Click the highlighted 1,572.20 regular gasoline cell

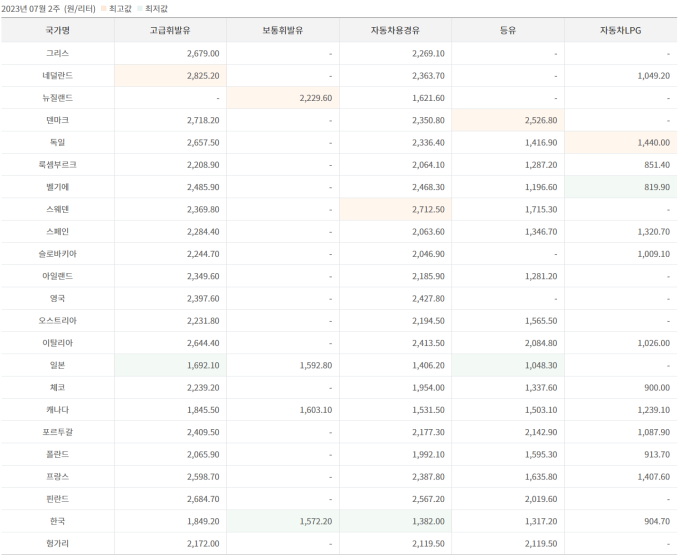[x=283, y=521]
